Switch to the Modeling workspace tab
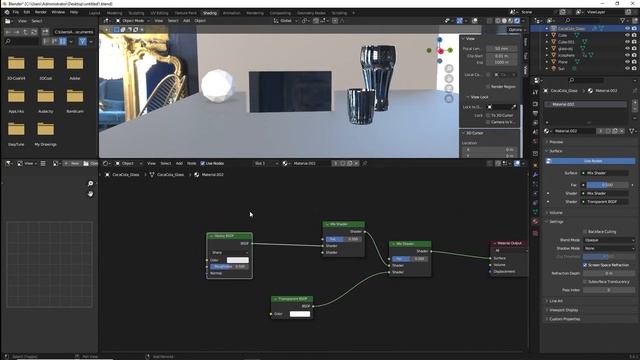Image resolution: width=640 pixels, height=360 pixels. [x=114, y=13]
